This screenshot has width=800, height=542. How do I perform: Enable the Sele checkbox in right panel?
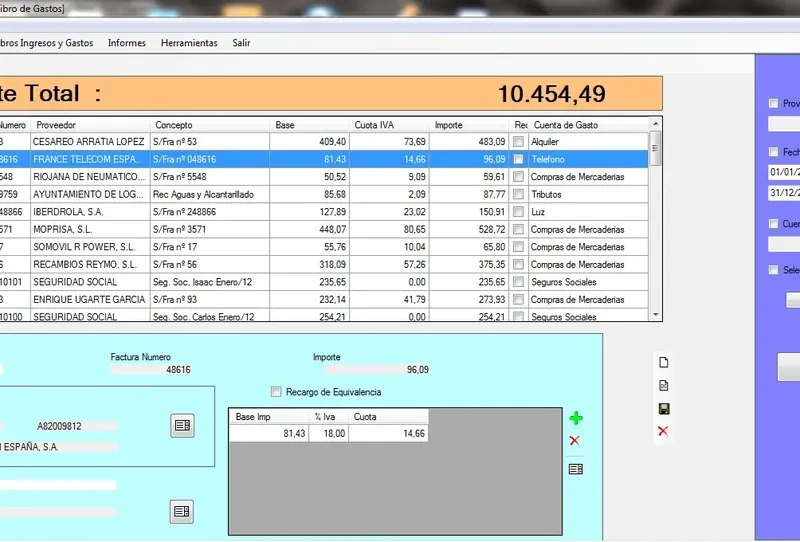(773, 269)
